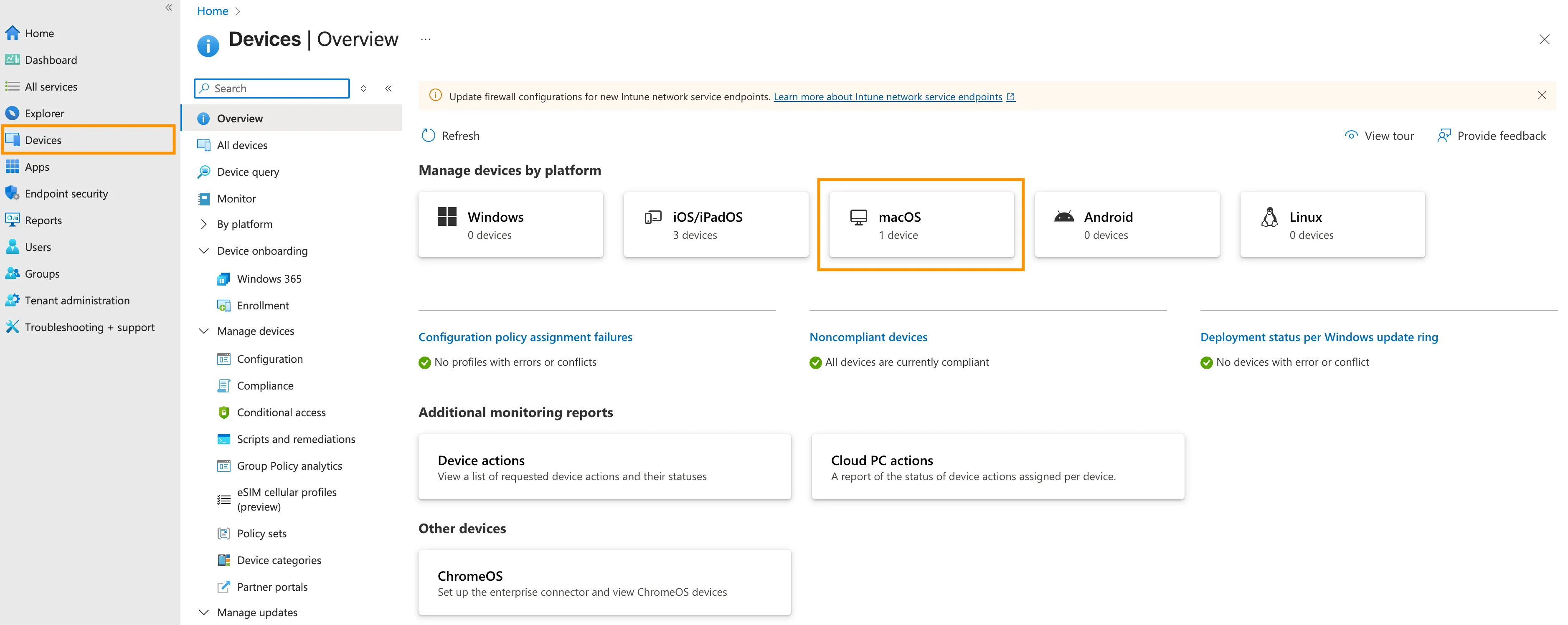Start the View tour
The image size is (1568, 625).
[1379, 135]
